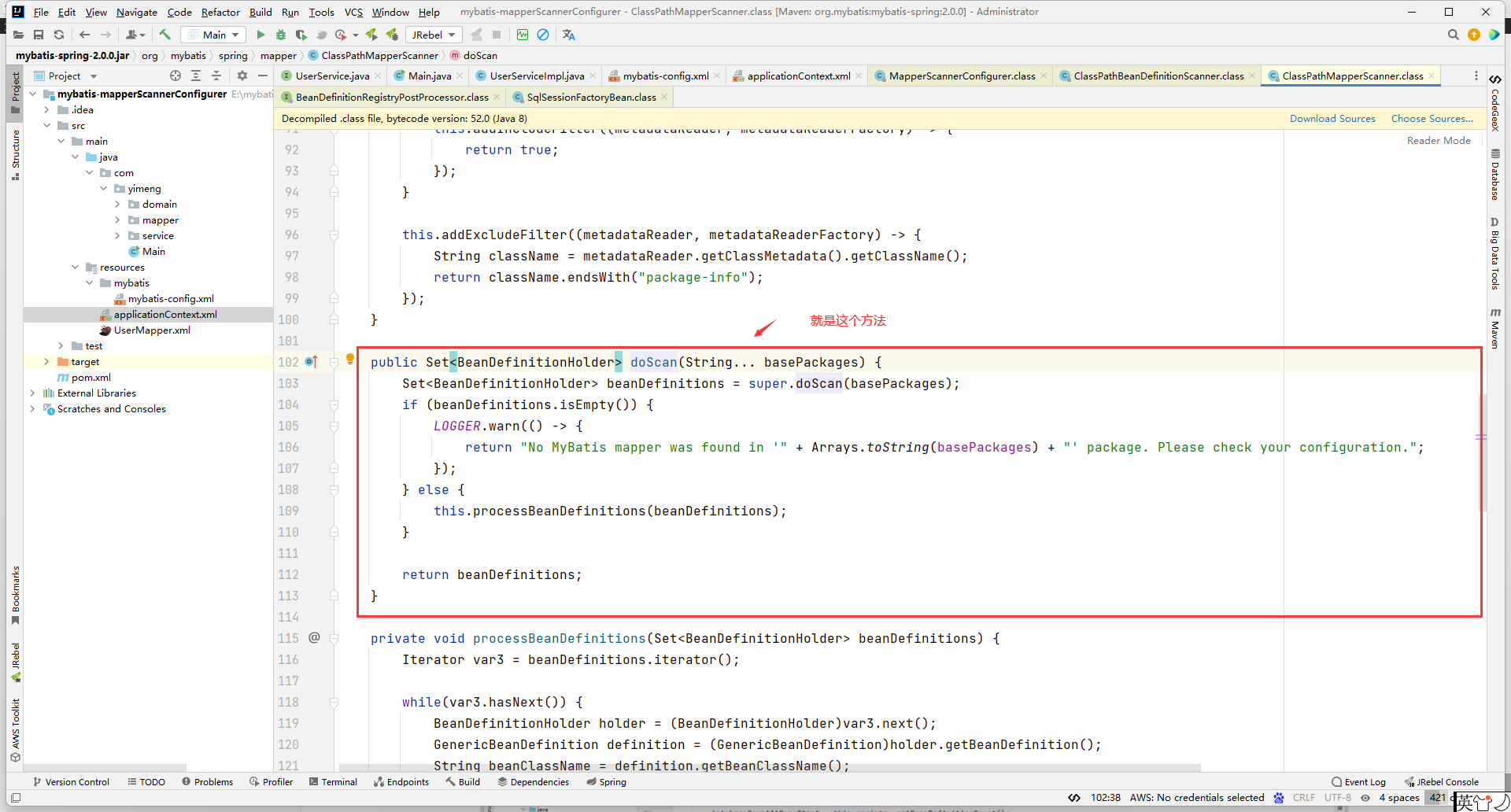Click Download Sources link
The image size is (1511, 812).
(x=1332, y=119)
